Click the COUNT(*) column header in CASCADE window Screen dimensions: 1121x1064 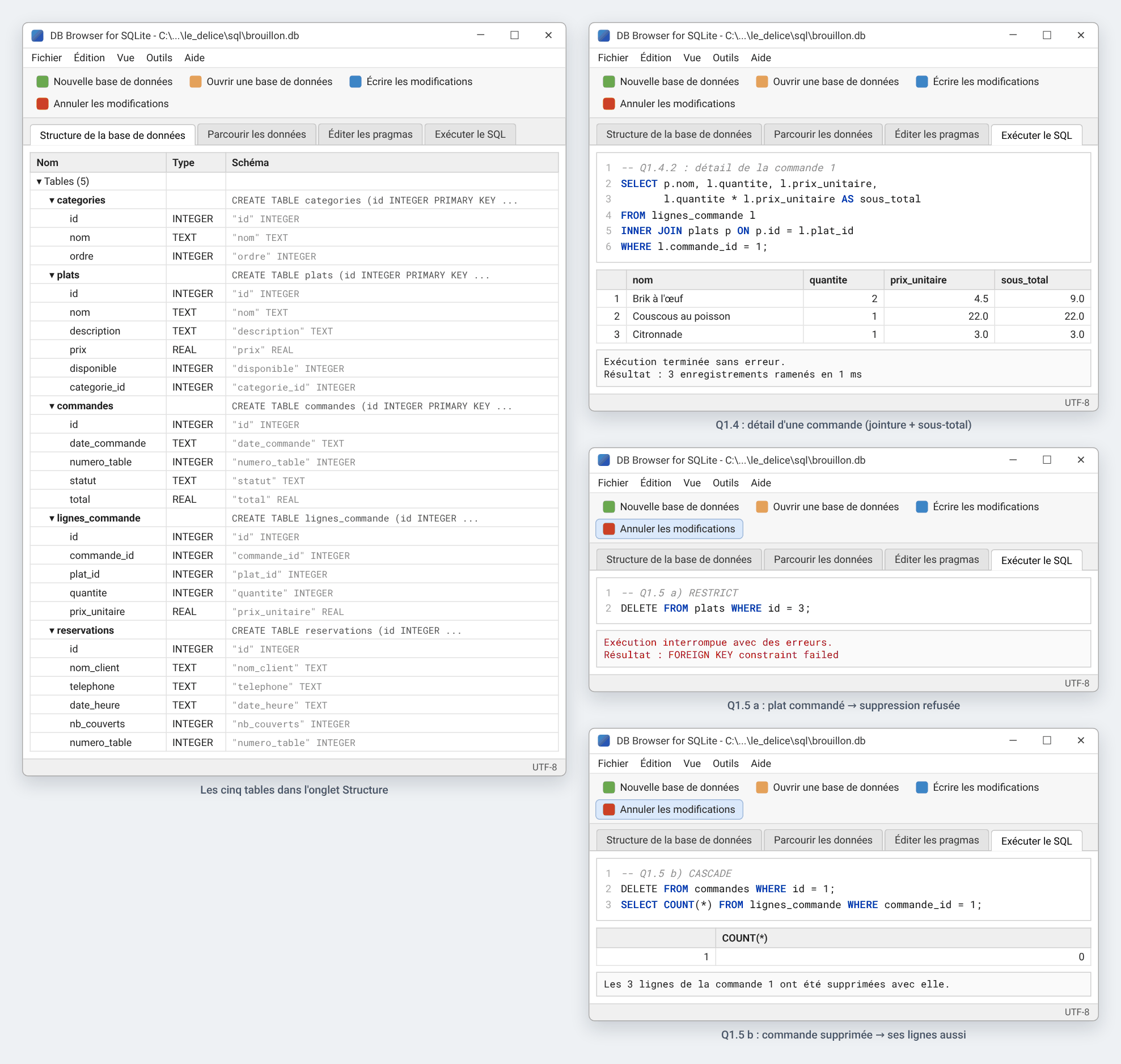pyautogui.click(x=903, y=938)
